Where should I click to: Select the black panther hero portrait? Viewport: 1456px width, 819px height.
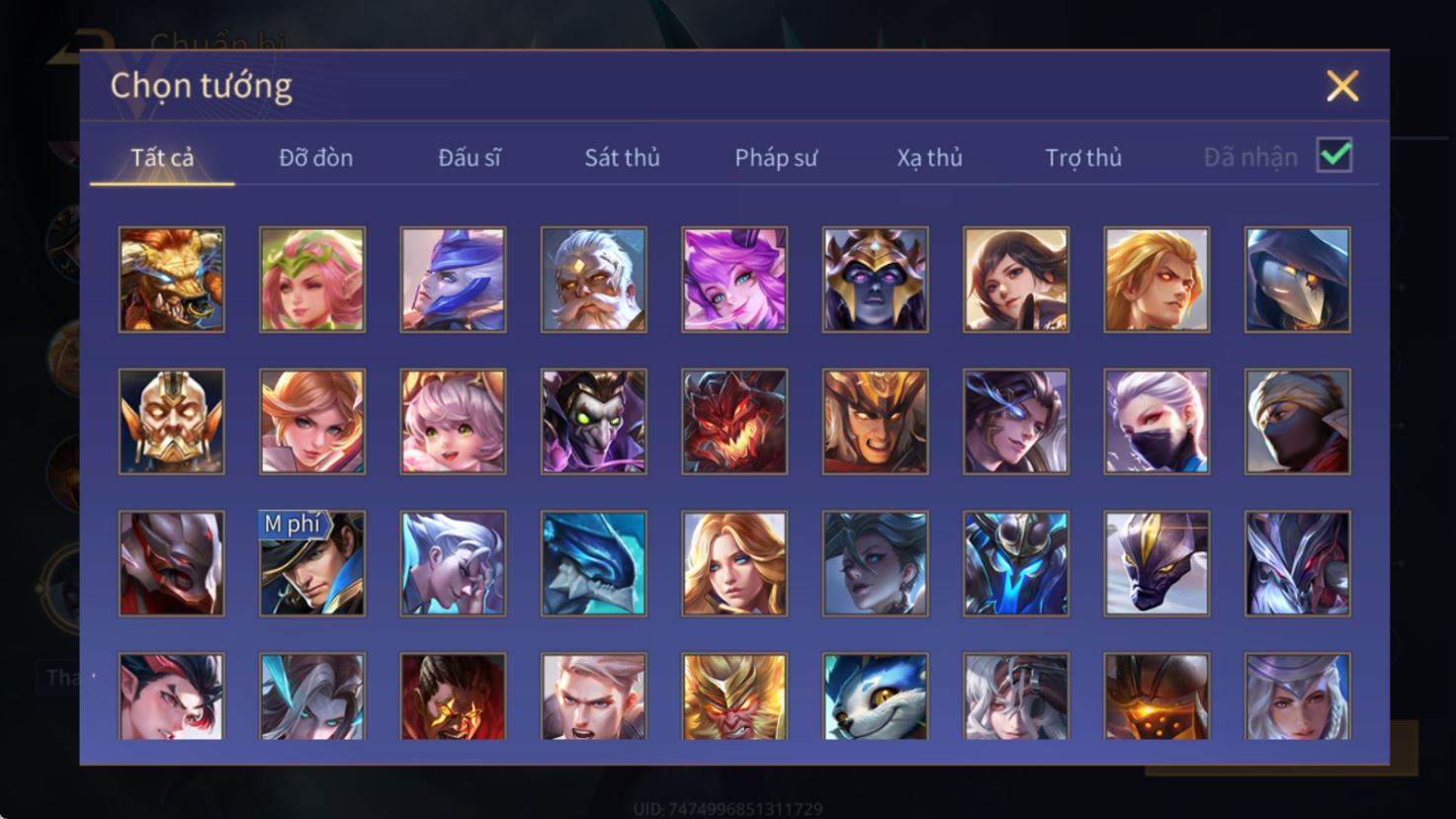(1156, 564)
